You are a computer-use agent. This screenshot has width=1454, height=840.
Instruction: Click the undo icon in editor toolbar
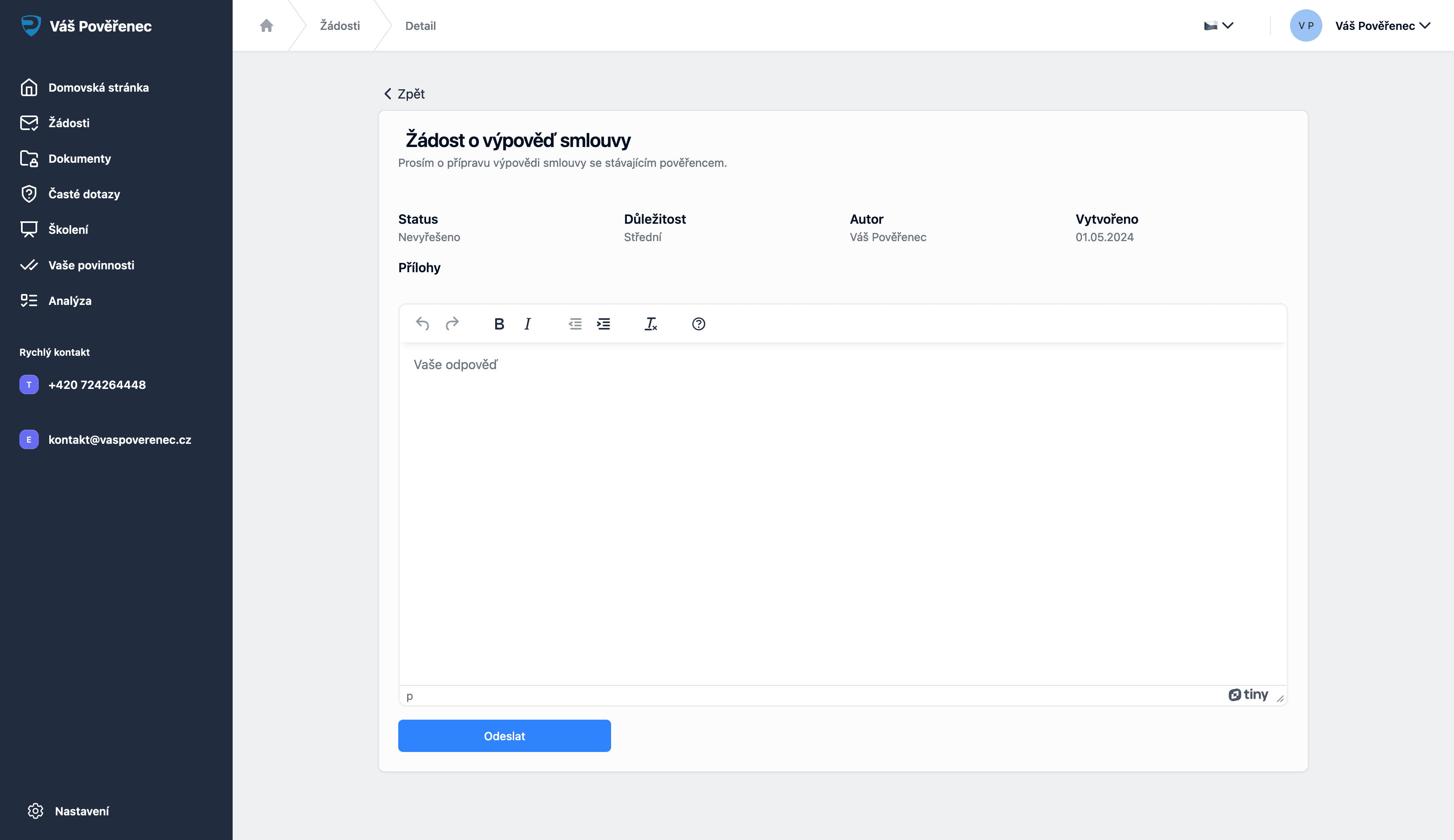coord(422,323)
